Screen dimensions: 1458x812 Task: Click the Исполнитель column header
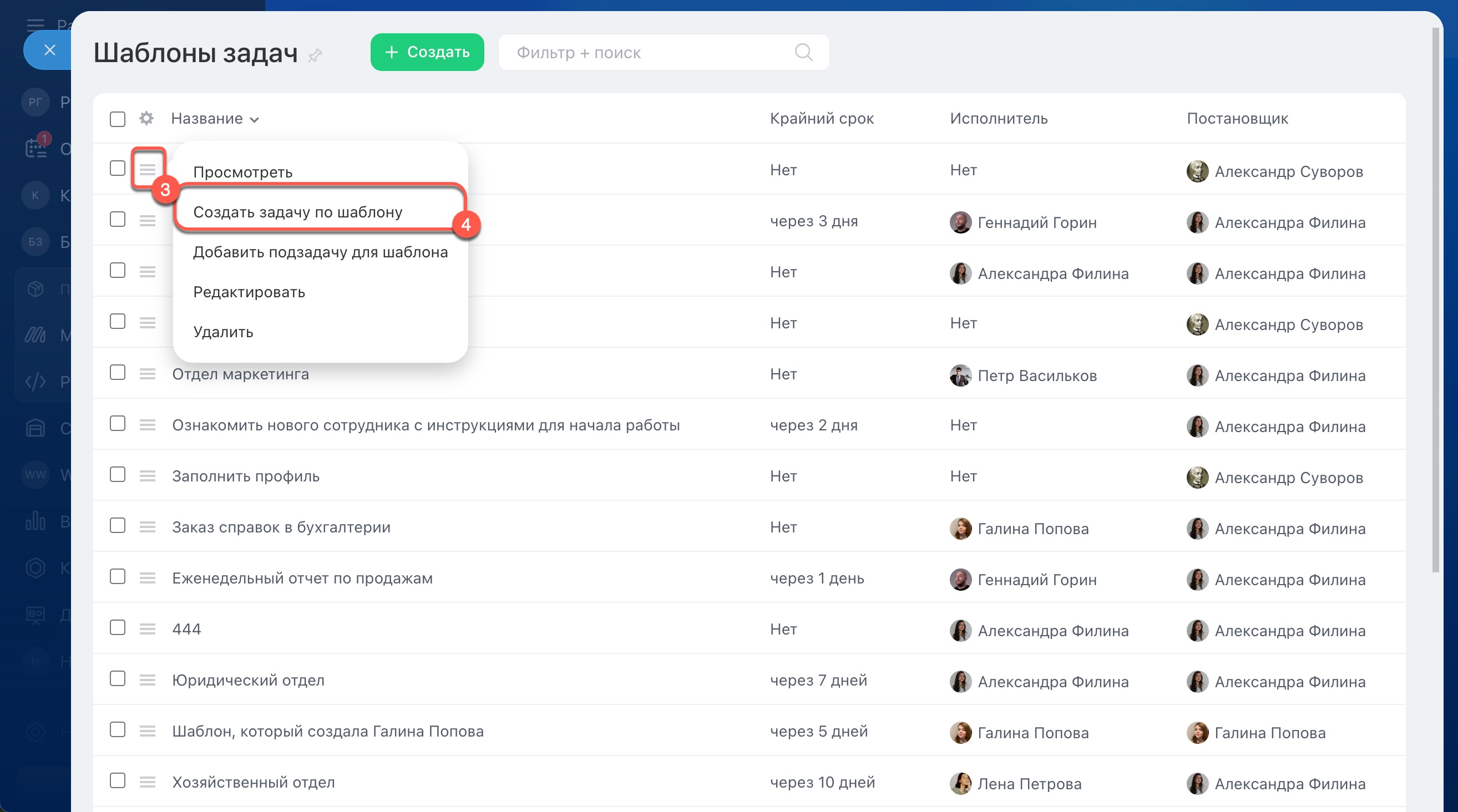pyautogui.click(x=999, y=119)
